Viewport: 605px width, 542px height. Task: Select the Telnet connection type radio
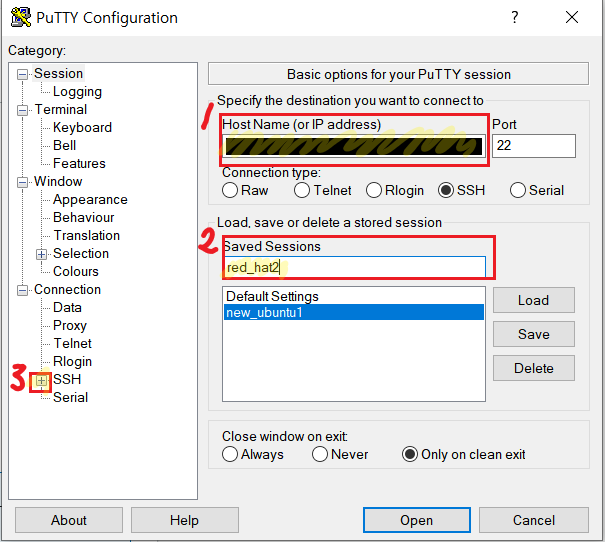point(302,190)
